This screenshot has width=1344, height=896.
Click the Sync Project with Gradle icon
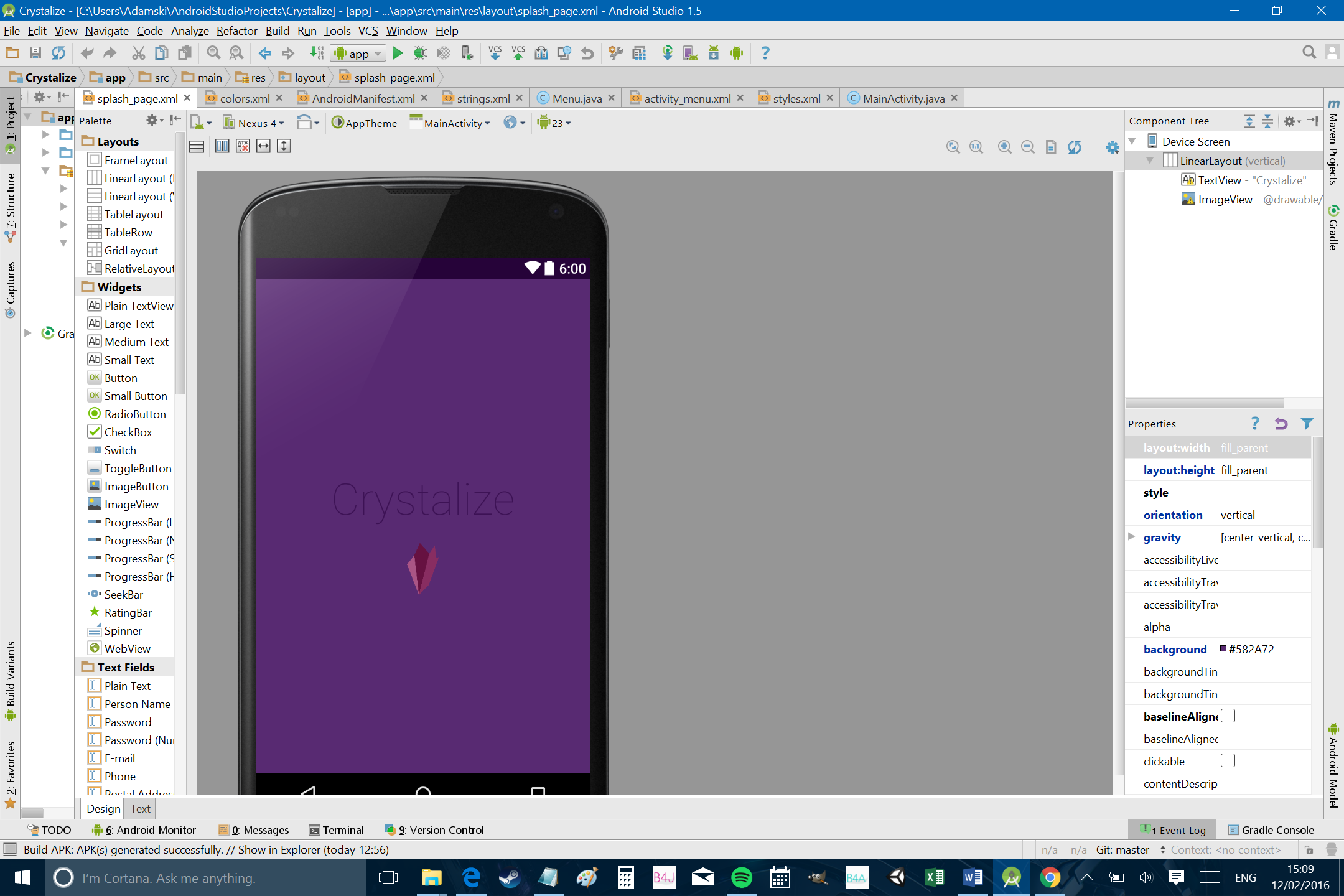tap(667, 54)
